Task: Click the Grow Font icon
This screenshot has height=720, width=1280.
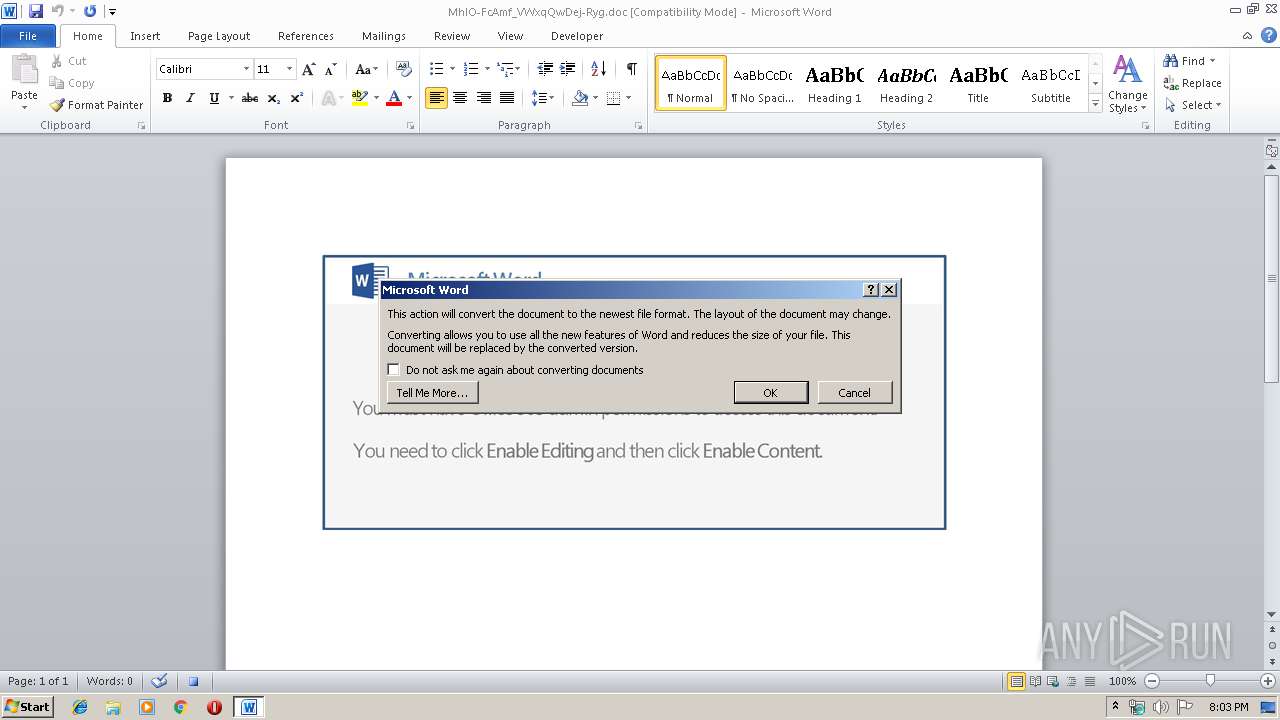Action: pos(308,69)
